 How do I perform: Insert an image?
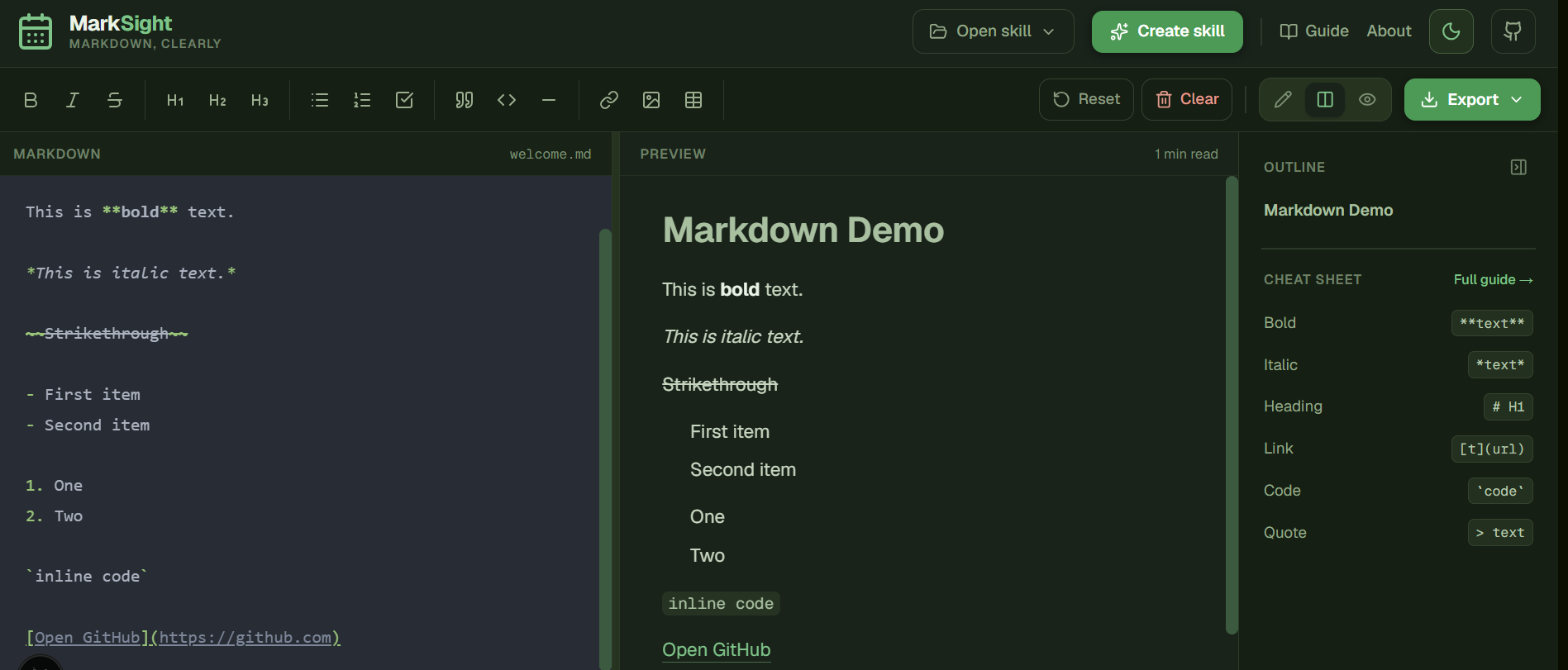(651, 100)
